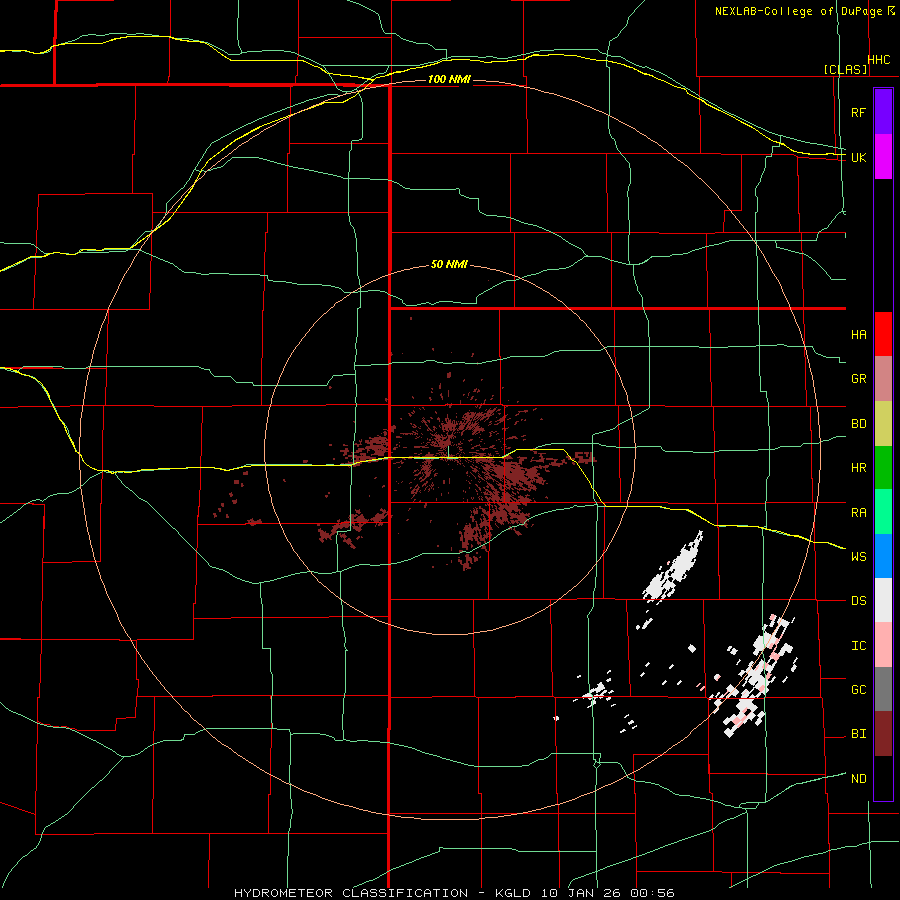Click the UK magenta legend swatch
900x900 pixels.
coord(883,157)
